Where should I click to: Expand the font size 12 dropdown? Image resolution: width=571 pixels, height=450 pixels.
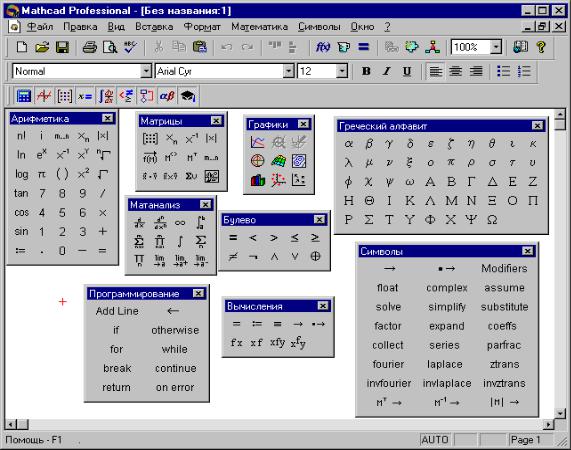(x=342, y=71)
